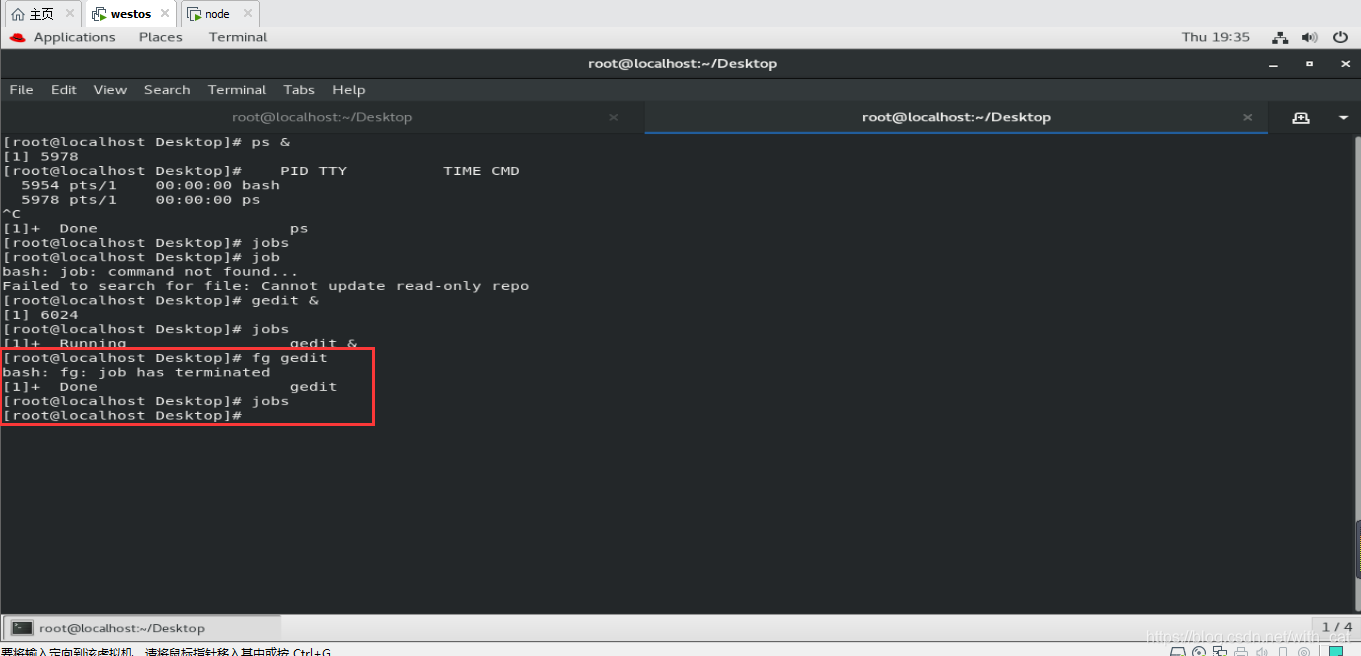
Task: Select the left inactive terminal tab
Action: (322, 117)
